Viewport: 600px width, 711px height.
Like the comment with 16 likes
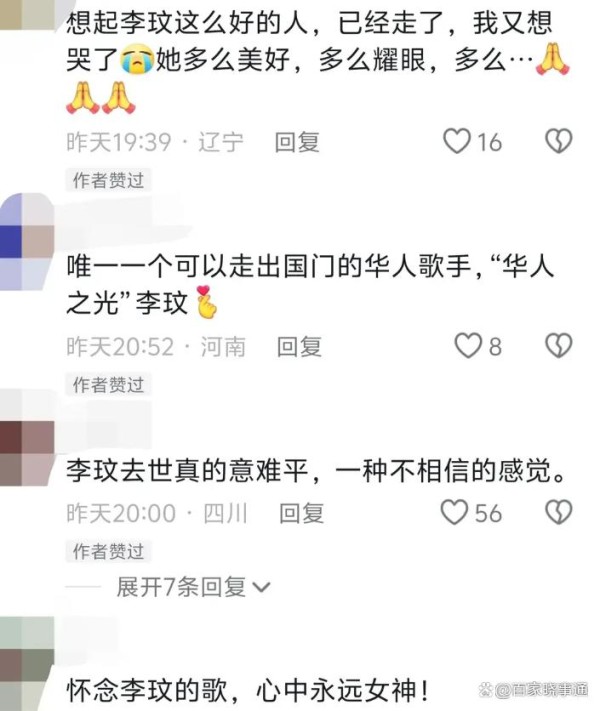point(457,141)
